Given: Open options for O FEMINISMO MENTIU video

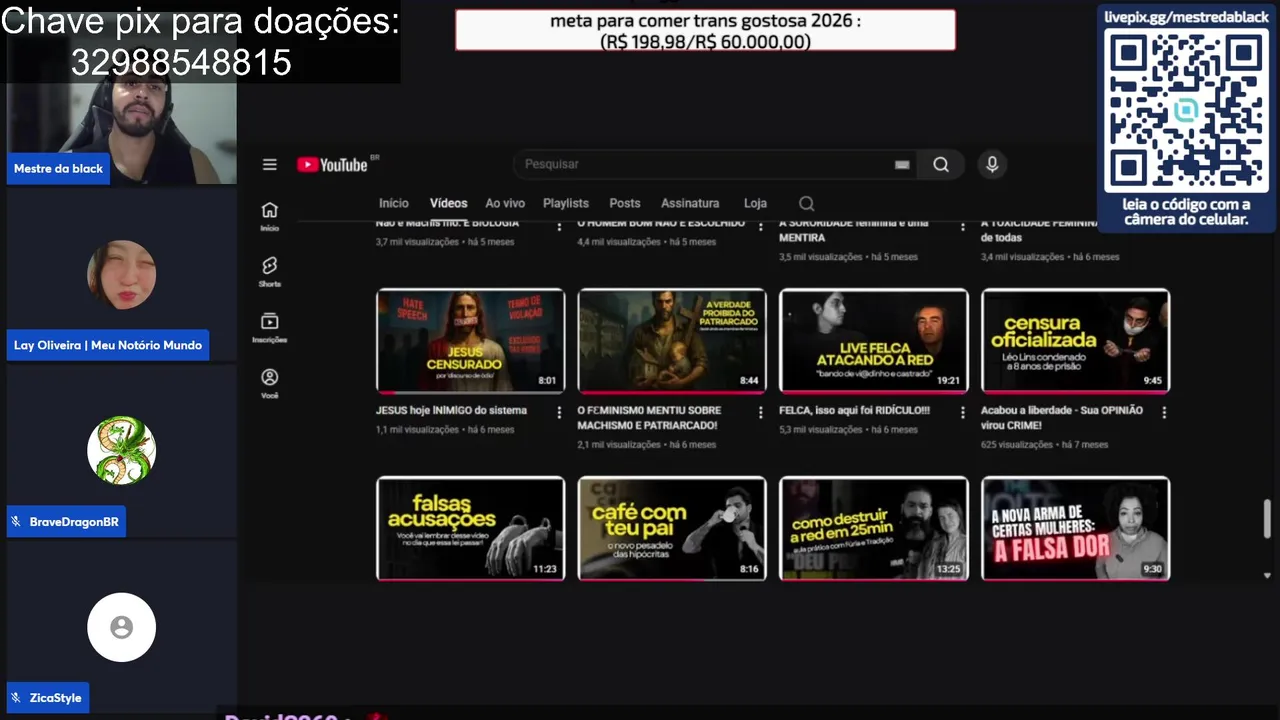Looking at the screenshot, I should 760,412.
